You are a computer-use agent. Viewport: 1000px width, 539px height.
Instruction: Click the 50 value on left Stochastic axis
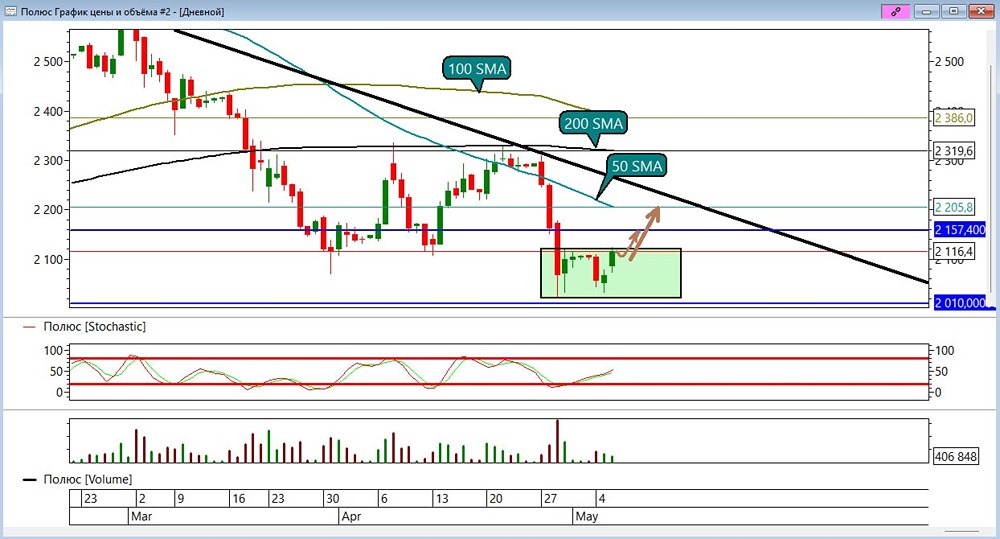pyautogui.click(x=56, y=371)
